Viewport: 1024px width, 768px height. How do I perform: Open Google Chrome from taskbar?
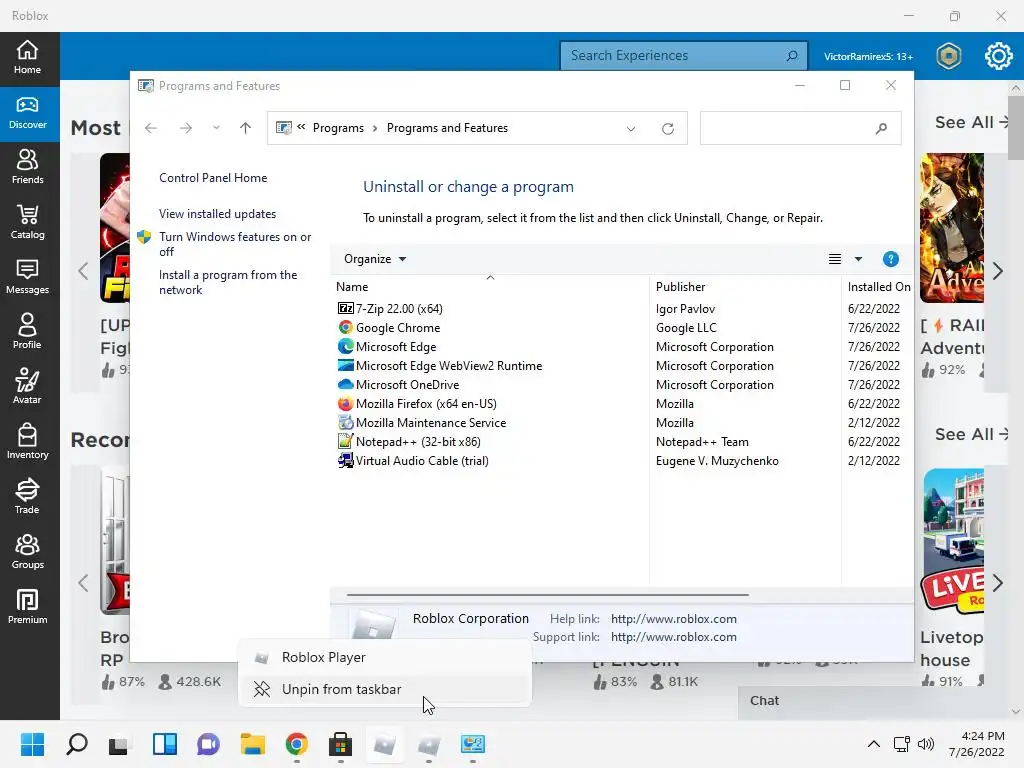pyautogui.click(x=296, y=744)
